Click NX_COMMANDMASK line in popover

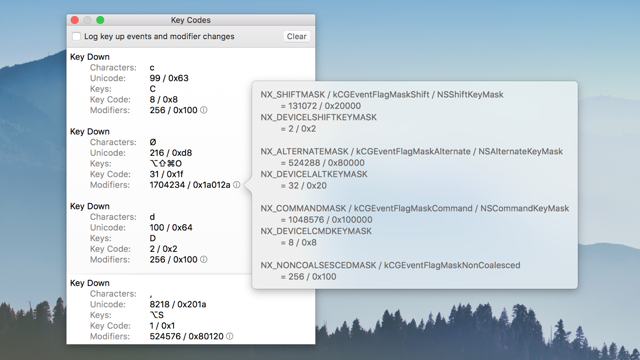pyautogui.click(x=415, y=208)
